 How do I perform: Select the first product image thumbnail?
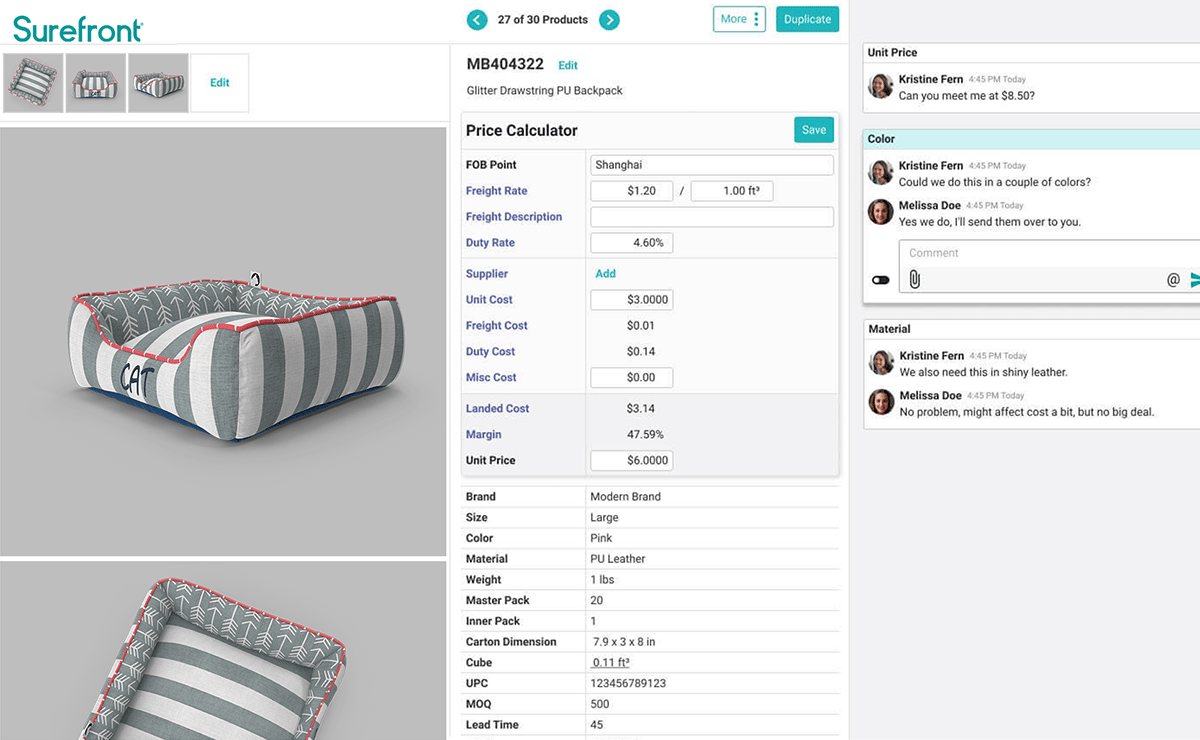coord(34,83)
